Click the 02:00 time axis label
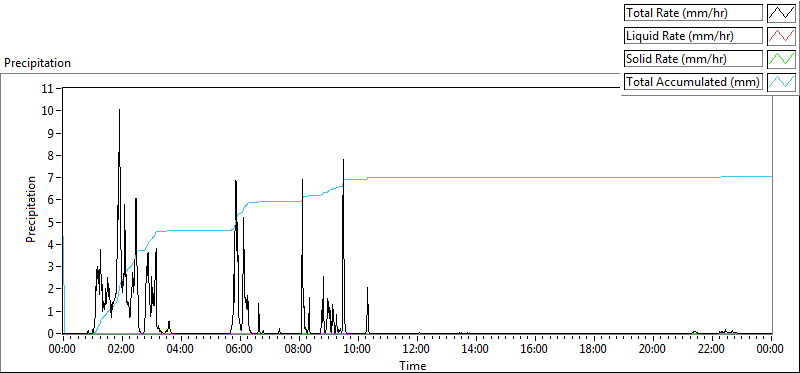Image resolution: width=800 pixels, height=373 pixels. 122,350
